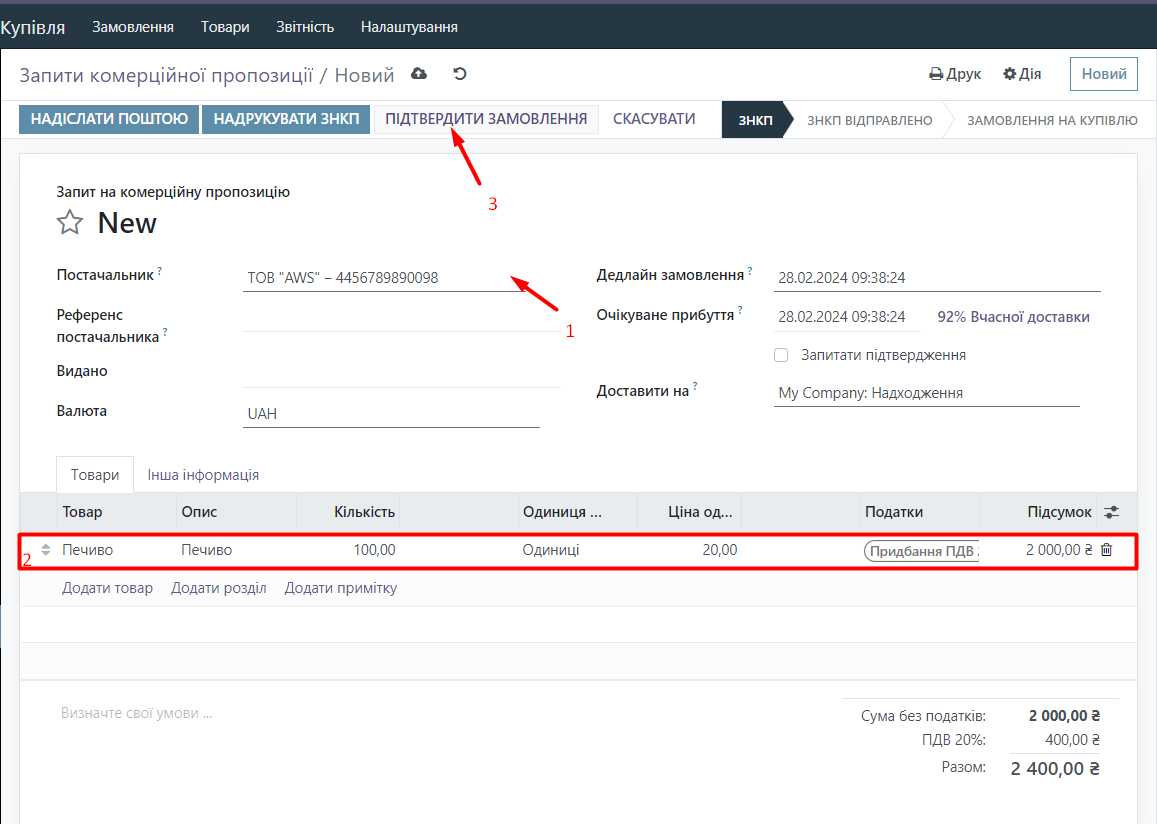This screenshot has height=824, width=1157.
Task: Switch to the Інша інформація tab
Action: [203, 475]
